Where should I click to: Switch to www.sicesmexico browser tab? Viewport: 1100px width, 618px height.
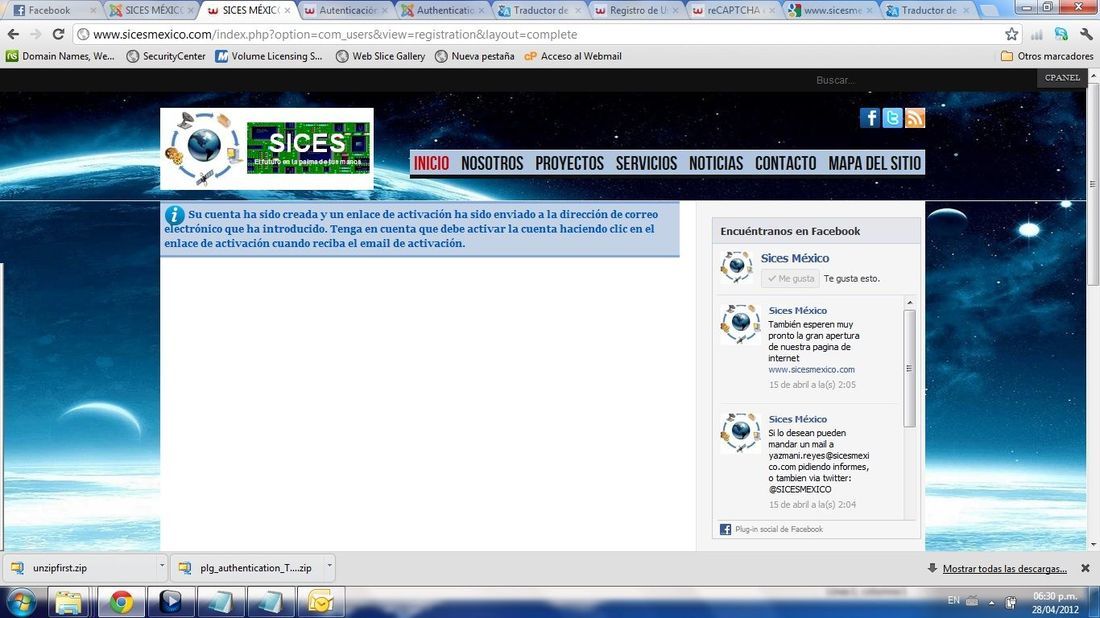[x=831, y=10]
